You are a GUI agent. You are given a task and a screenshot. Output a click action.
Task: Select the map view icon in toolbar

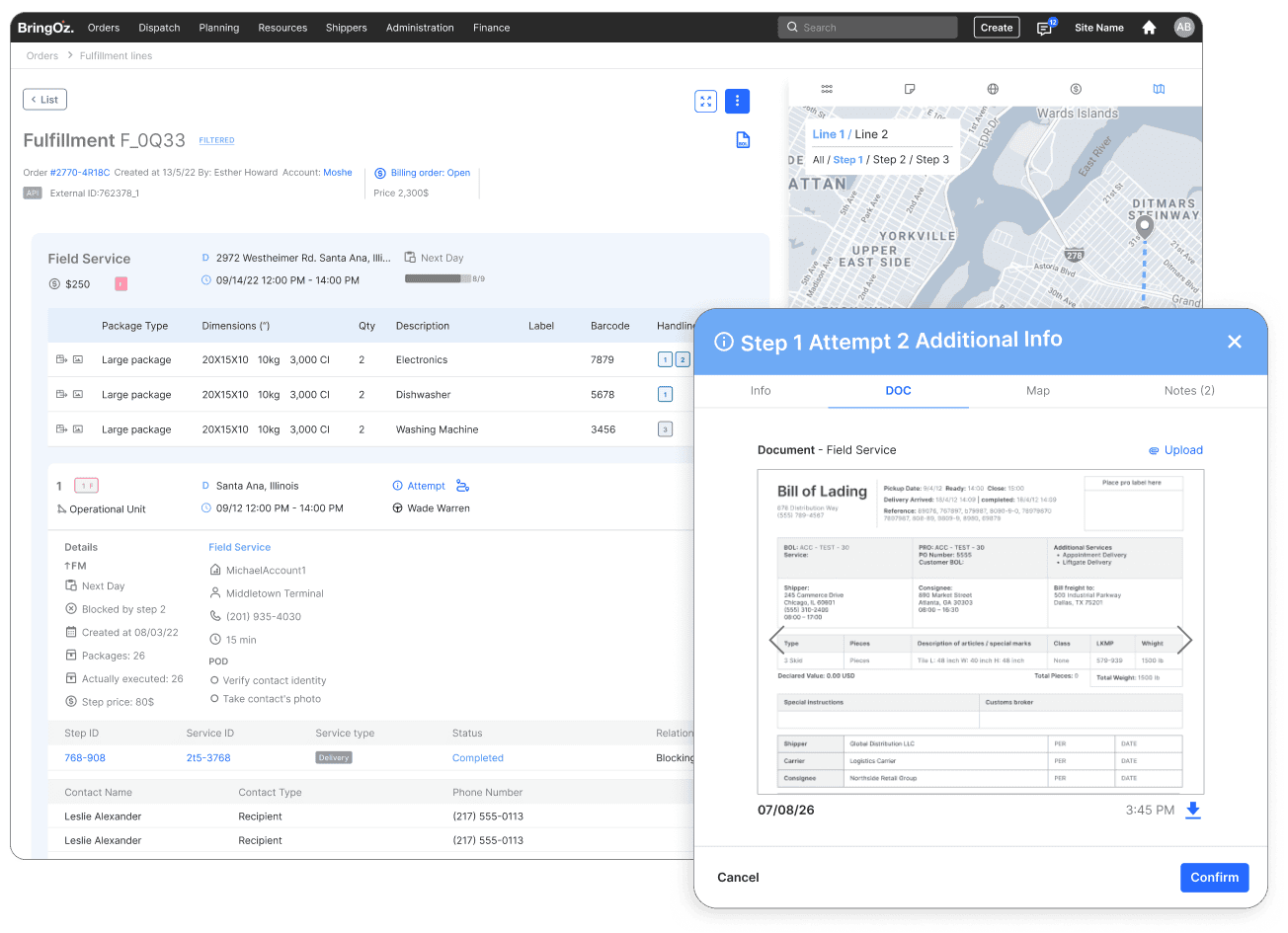[1159, 89]
